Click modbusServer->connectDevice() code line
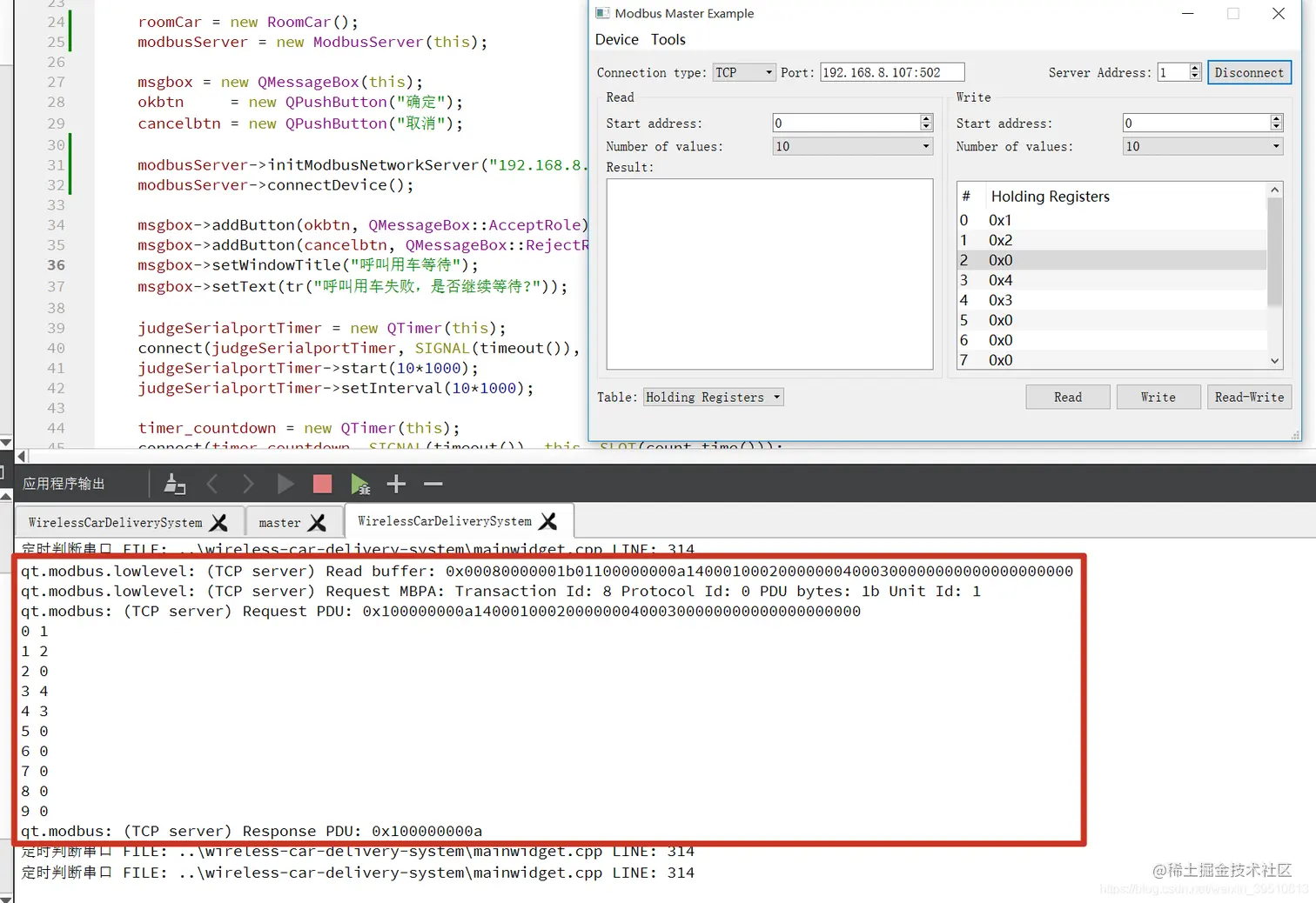 click(276, 185)
